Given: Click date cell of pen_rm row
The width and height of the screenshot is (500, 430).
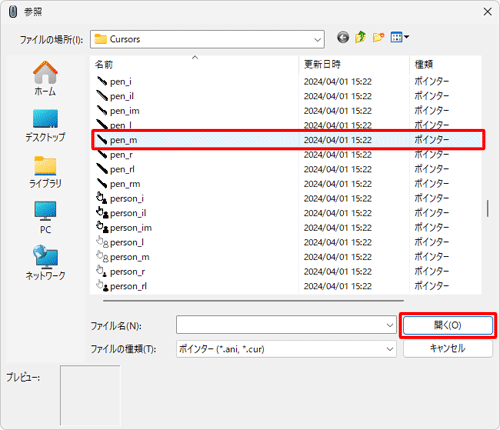Looking at the screenshot, I should click(338, 184).
